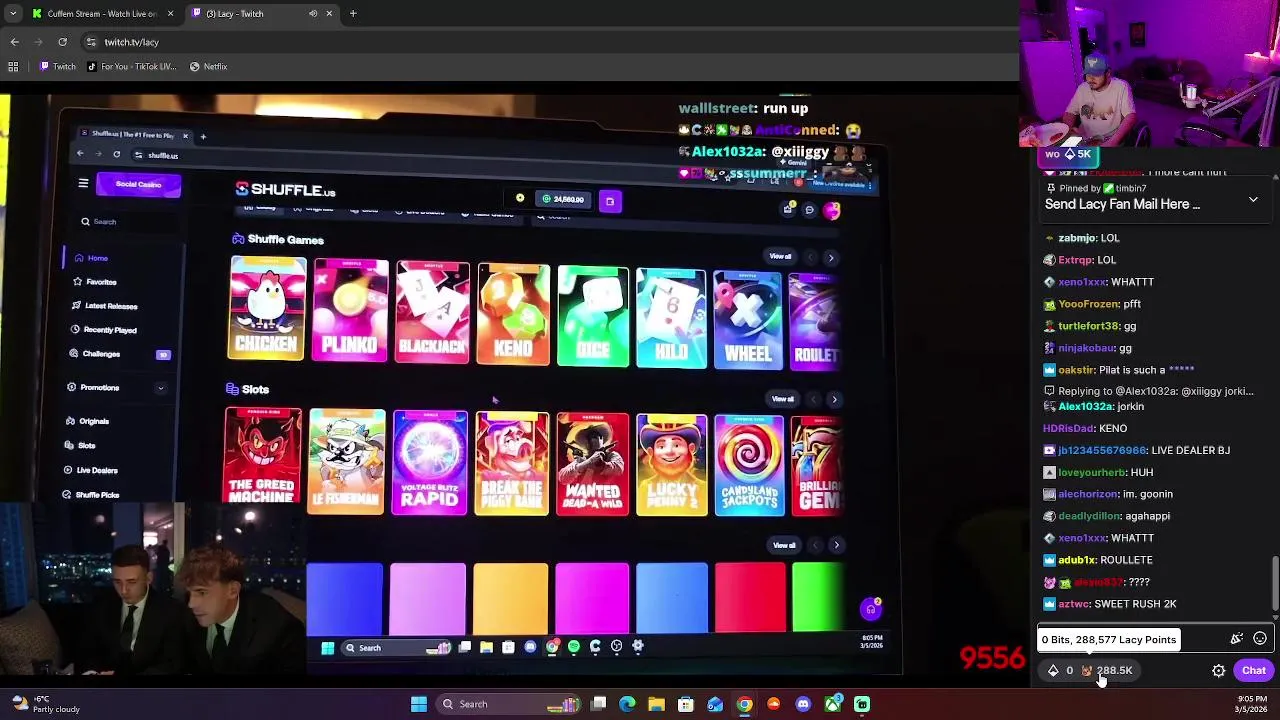Open the Lacy Points balance
This screenshot has height=720, width=1280.
click(x=1107, y=671)
